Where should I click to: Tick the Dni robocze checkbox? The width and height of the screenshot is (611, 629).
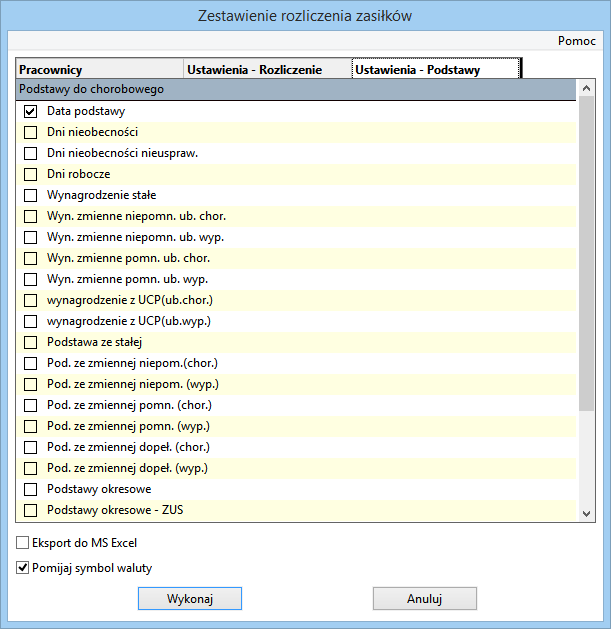(30, 174)
